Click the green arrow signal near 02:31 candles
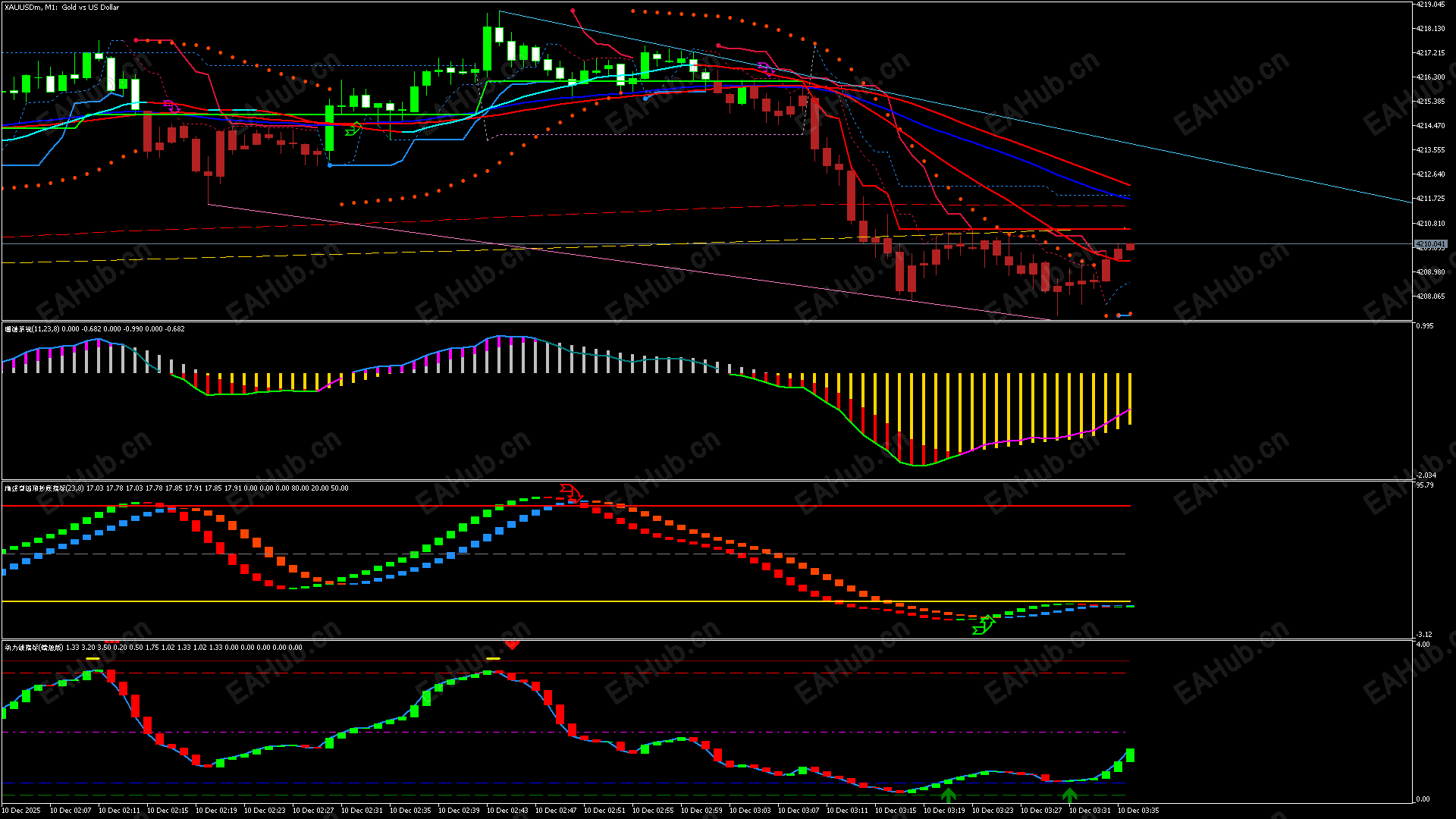Viewport: 1456px width, 819px height. click(x=353, y=129)
